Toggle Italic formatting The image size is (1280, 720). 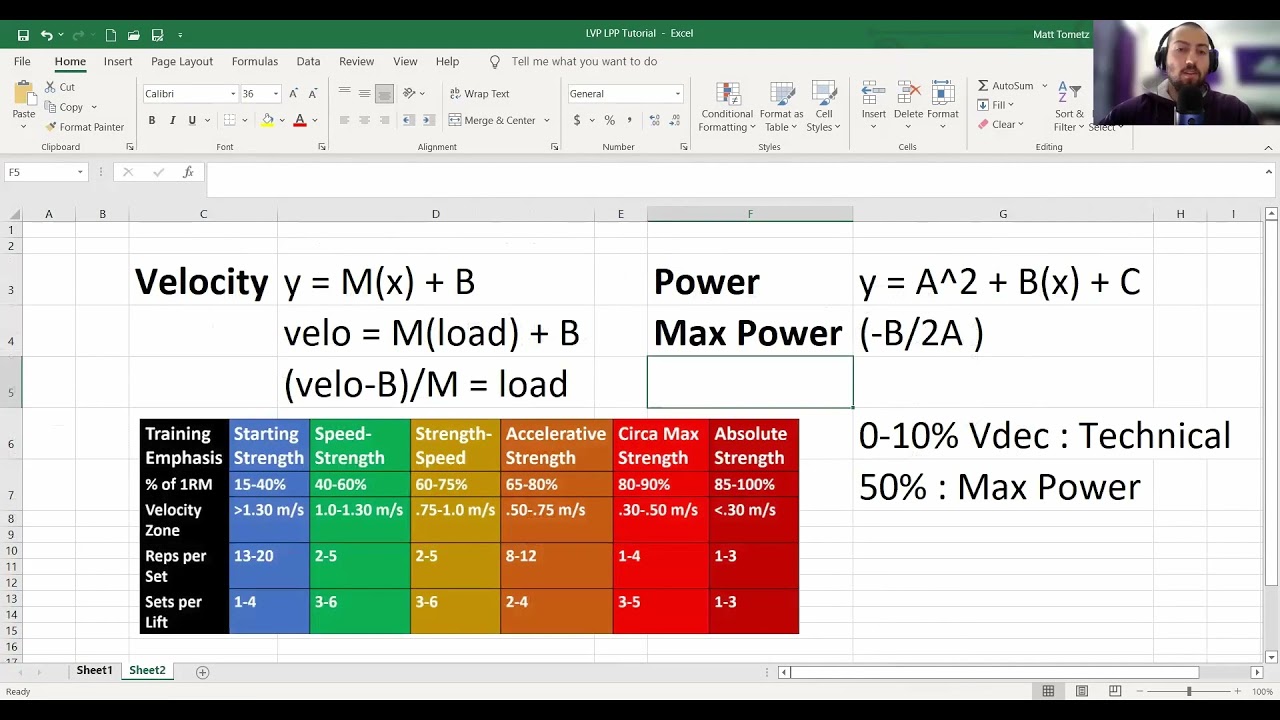point(172,120)
